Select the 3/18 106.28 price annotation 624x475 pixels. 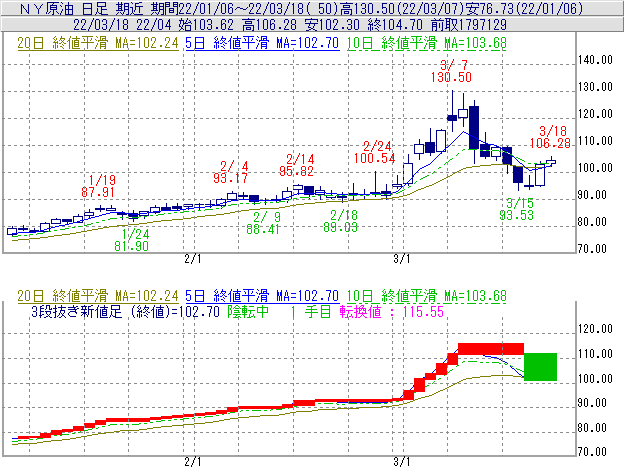(x=554, y=137)
